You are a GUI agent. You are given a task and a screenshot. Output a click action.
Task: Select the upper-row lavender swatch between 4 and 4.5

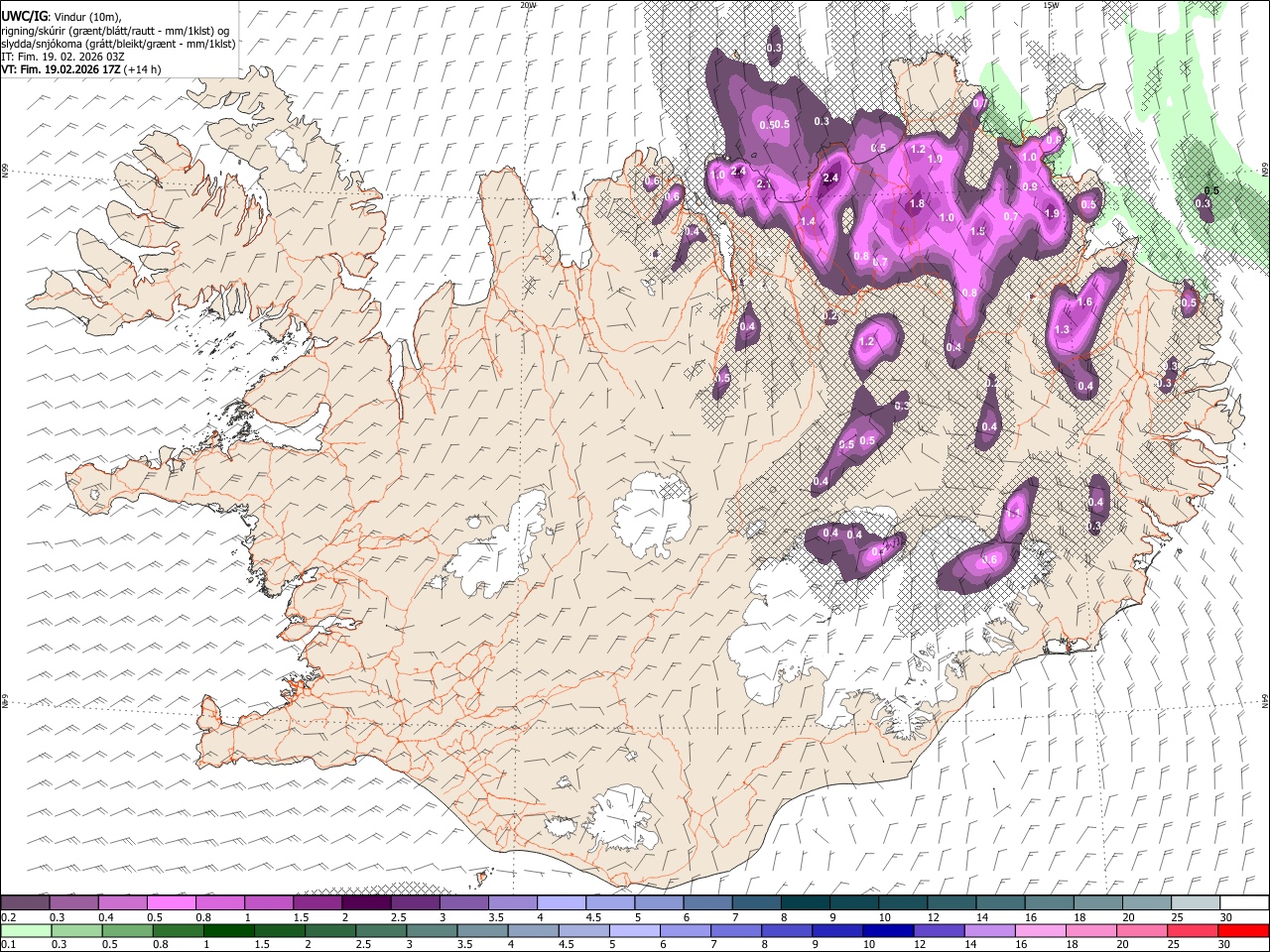561,903
